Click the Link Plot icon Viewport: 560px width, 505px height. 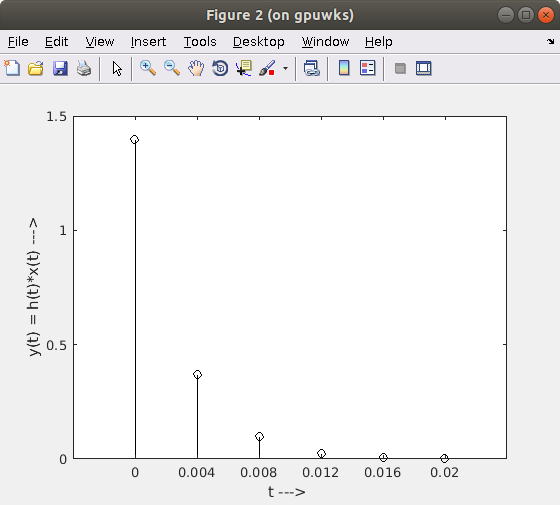(311, 68)
